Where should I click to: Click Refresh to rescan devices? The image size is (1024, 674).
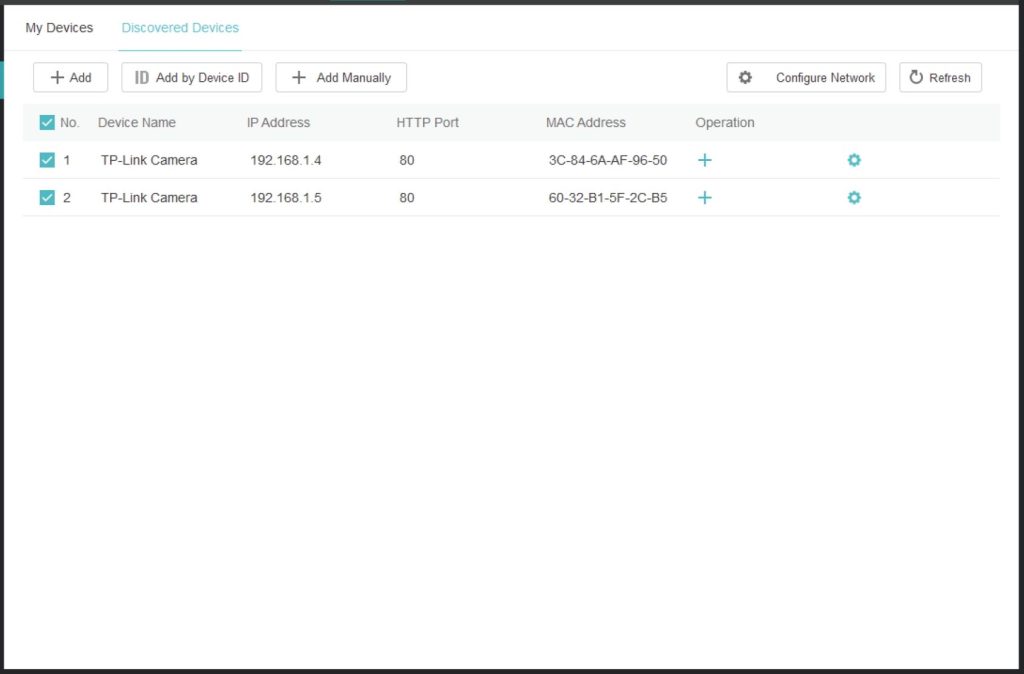click(940, 77)
